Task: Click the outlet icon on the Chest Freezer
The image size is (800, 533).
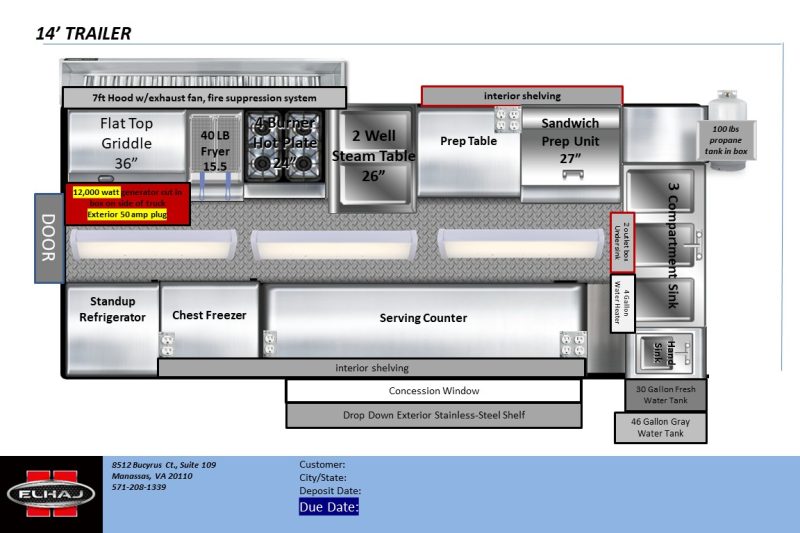Action: [167, 344]
